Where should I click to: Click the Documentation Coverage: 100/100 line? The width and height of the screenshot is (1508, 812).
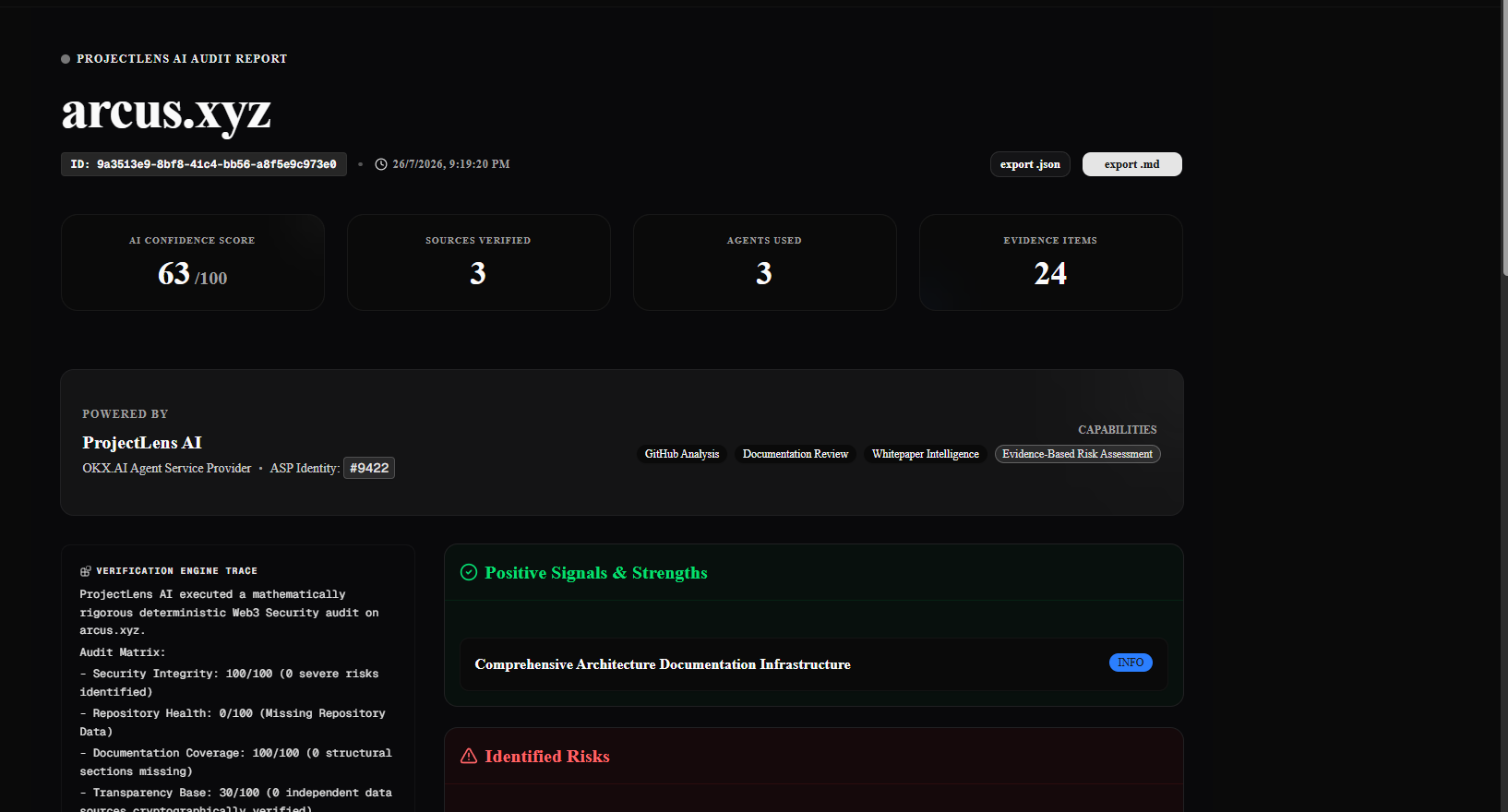[235, 762]
